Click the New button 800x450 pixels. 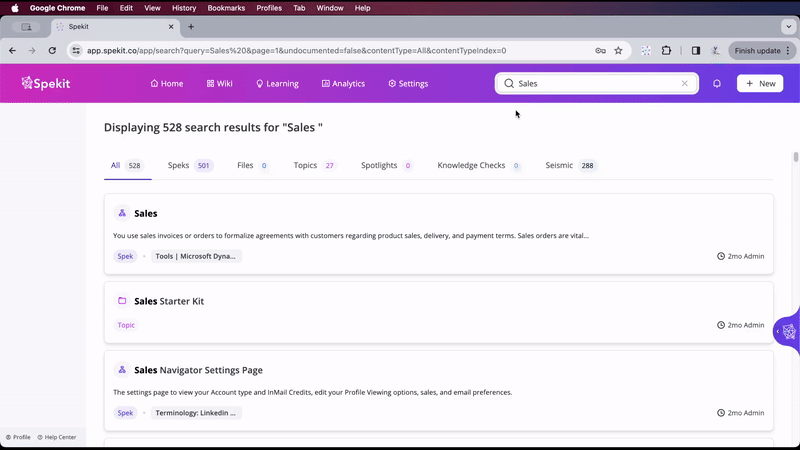760,83
